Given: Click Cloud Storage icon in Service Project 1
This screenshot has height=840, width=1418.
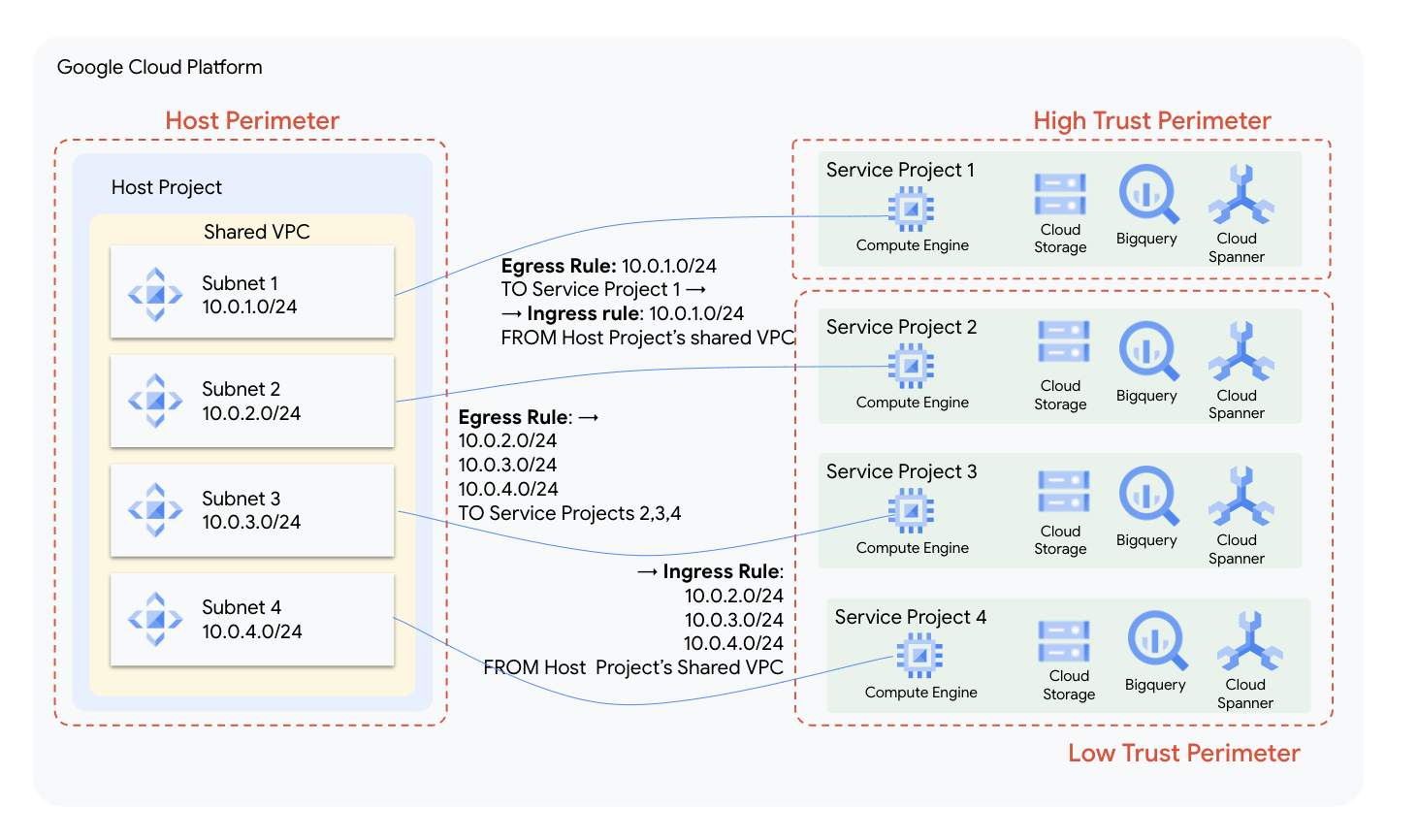Looking at the screenshot, I should pos(1060,194).
